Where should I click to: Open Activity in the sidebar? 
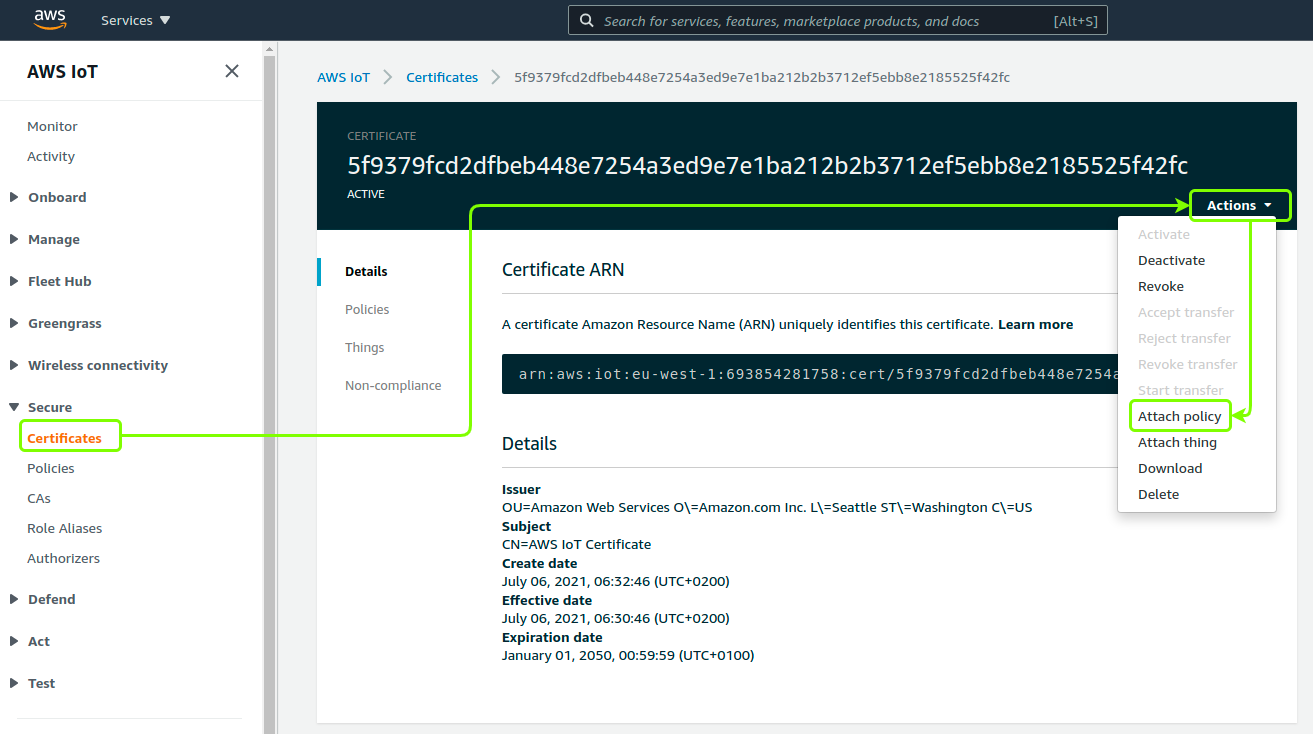tap(51, 156)
